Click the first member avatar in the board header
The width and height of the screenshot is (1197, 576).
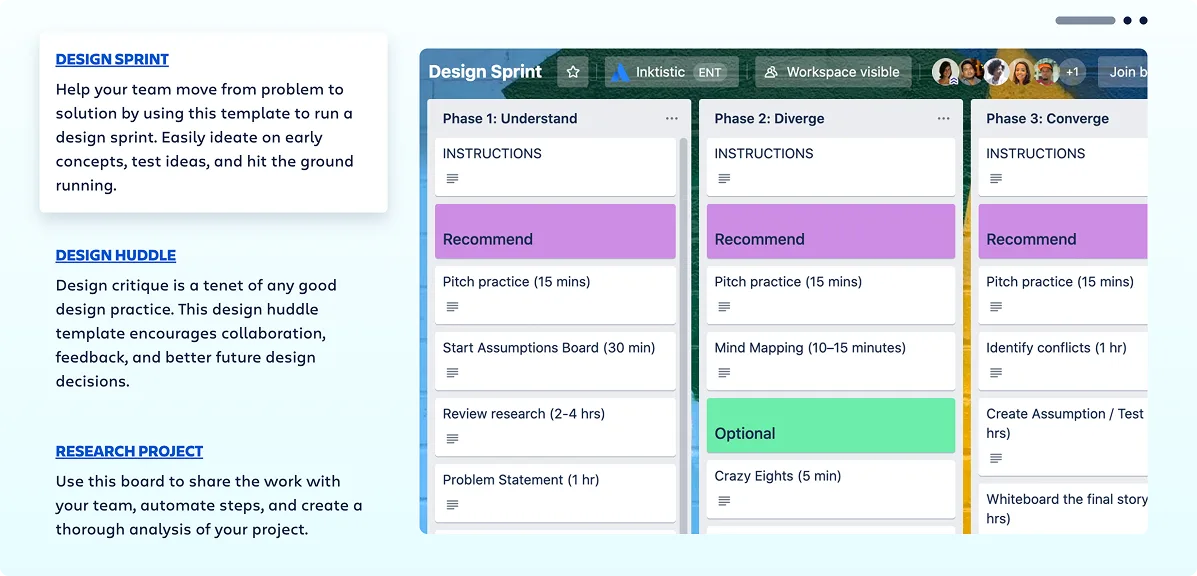click(x=944, y=71)
